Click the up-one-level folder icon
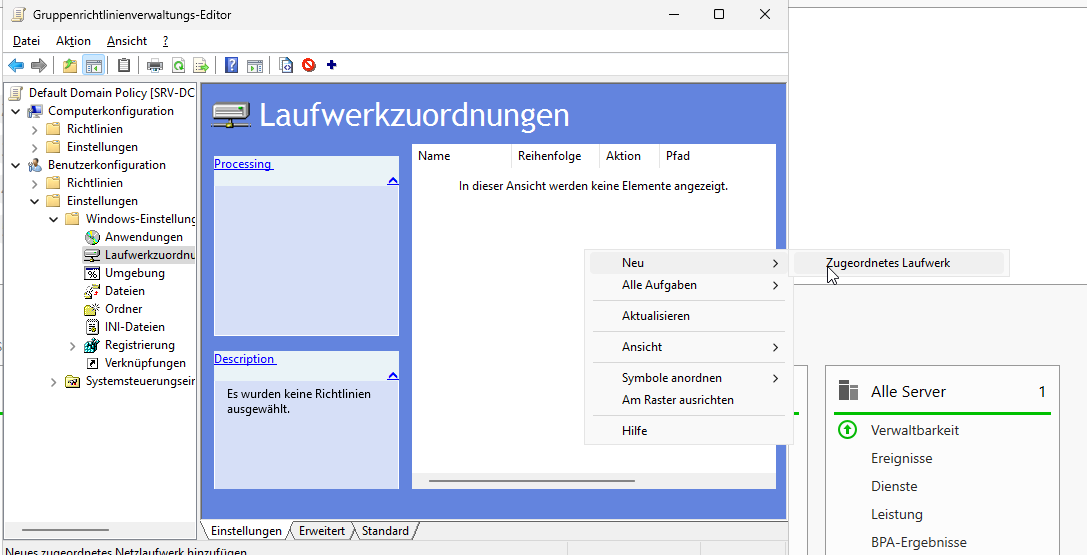Viewport: 1087px width, 555px height. pyautogui.click(x=69, y=66)
